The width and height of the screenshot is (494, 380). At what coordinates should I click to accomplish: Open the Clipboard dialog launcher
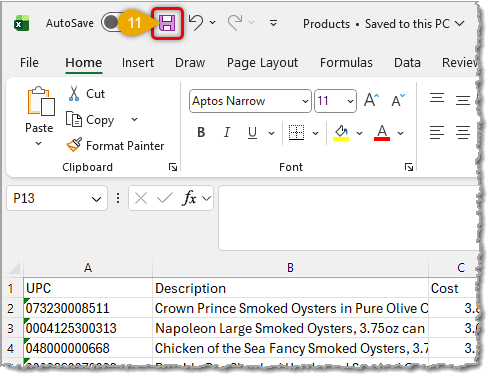[x=173, y=167]
